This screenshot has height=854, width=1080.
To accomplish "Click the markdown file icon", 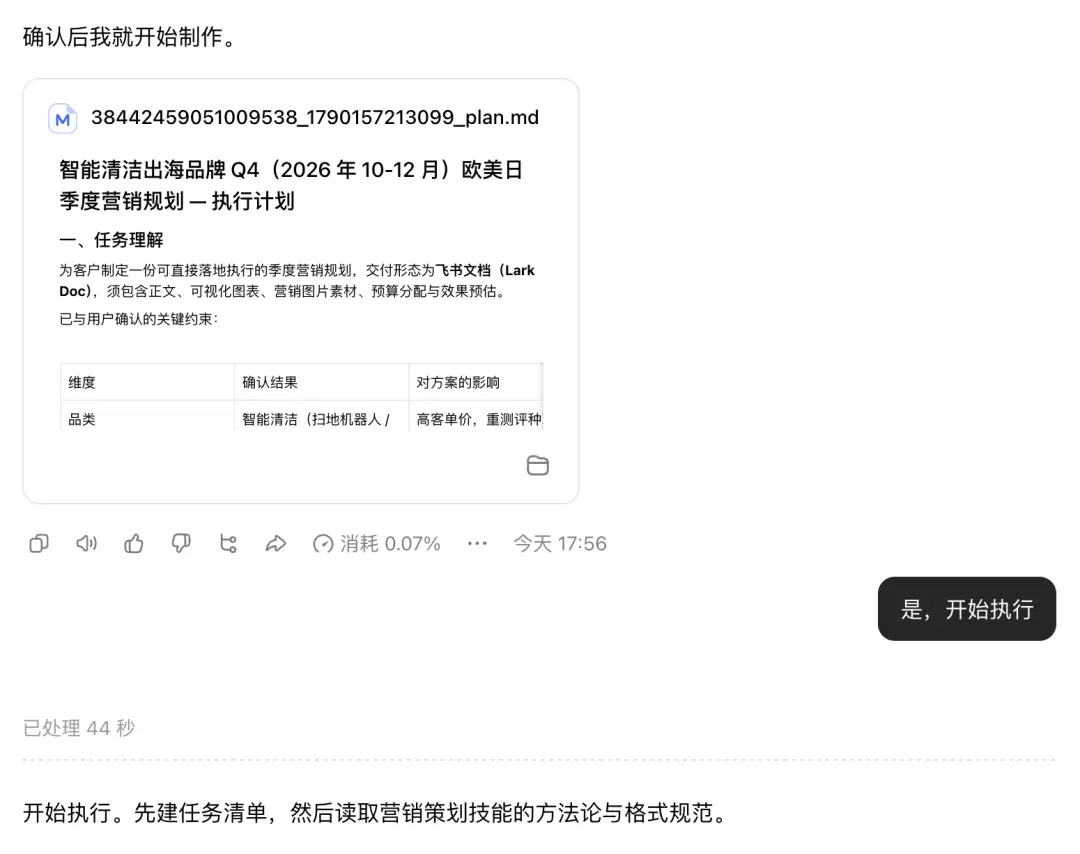I will click(63, 118).
